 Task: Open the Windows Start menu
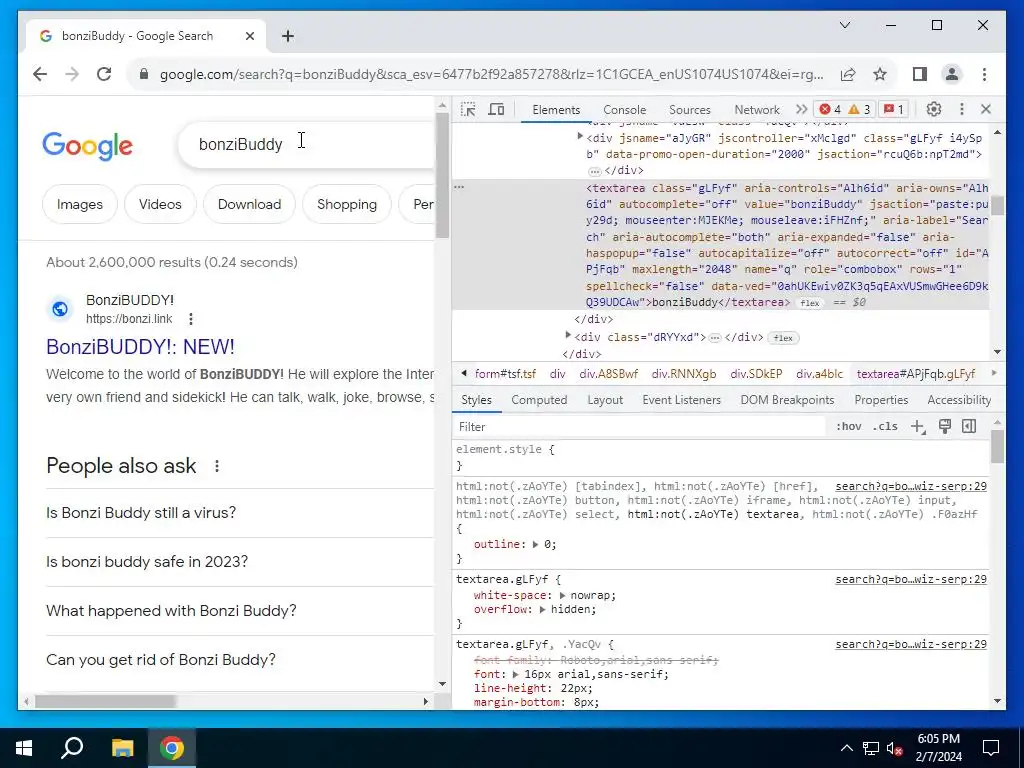(x=24, y=748)
